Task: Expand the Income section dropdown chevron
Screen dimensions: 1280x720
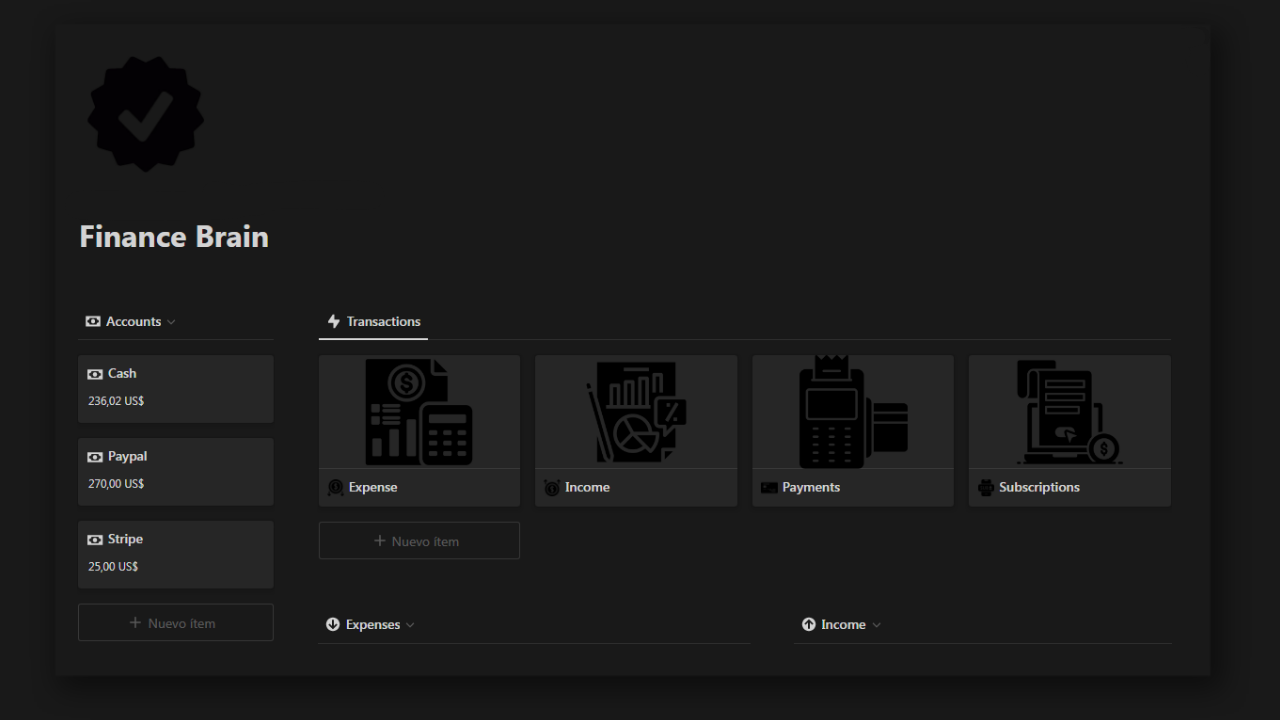Action: [877, 625]
